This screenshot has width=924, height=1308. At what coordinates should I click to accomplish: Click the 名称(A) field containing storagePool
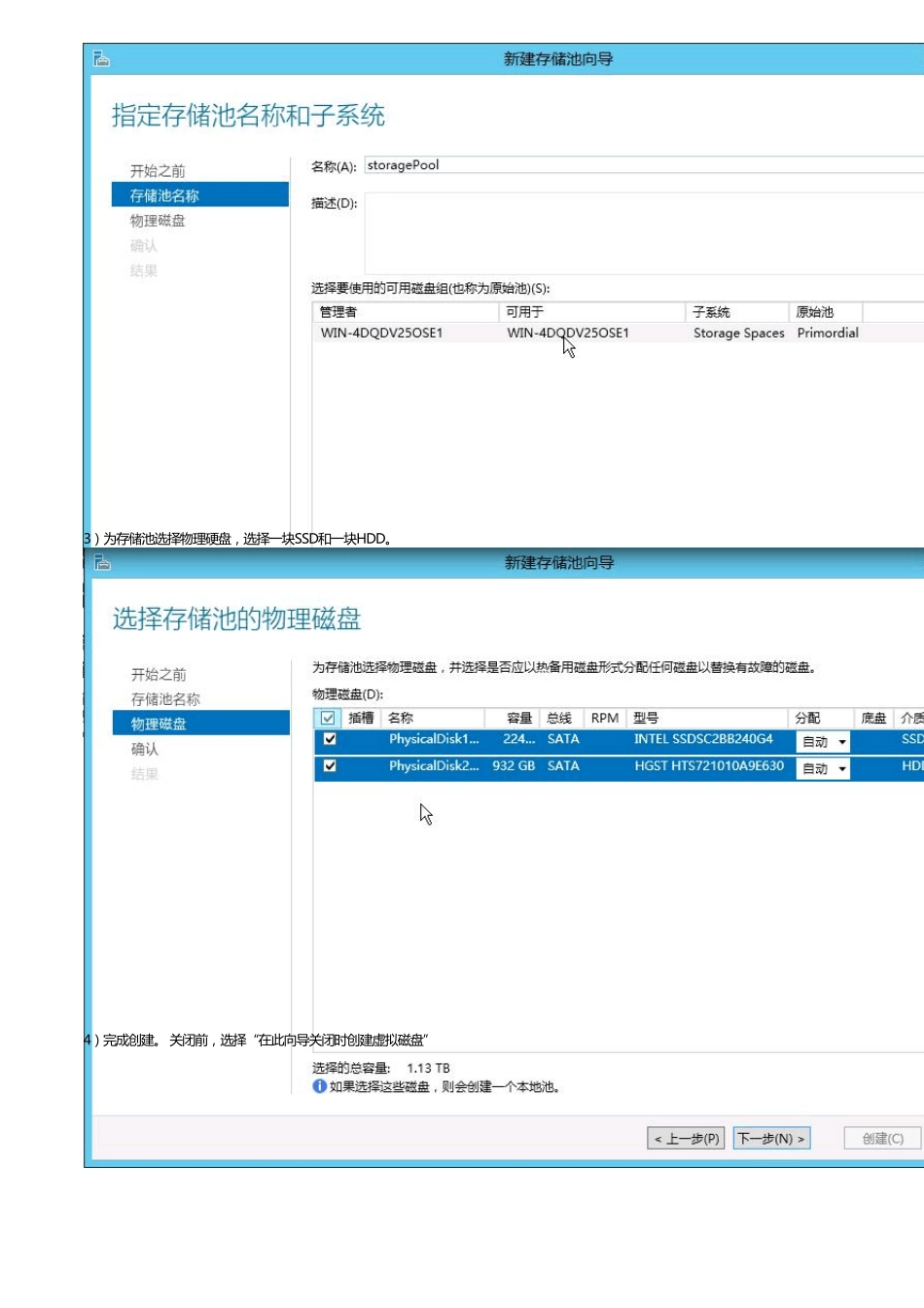pyautogui.click(x=644, y=165)
